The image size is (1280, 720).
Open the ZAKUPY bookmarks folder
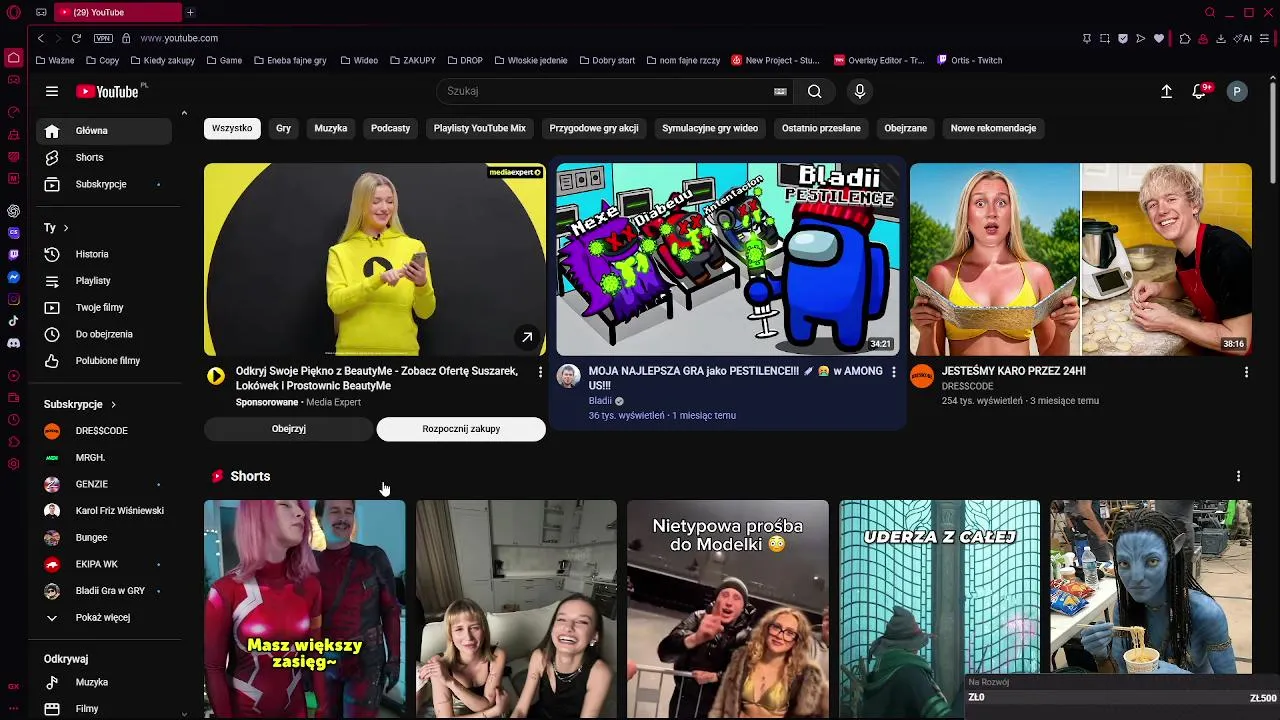coord(412,60)
